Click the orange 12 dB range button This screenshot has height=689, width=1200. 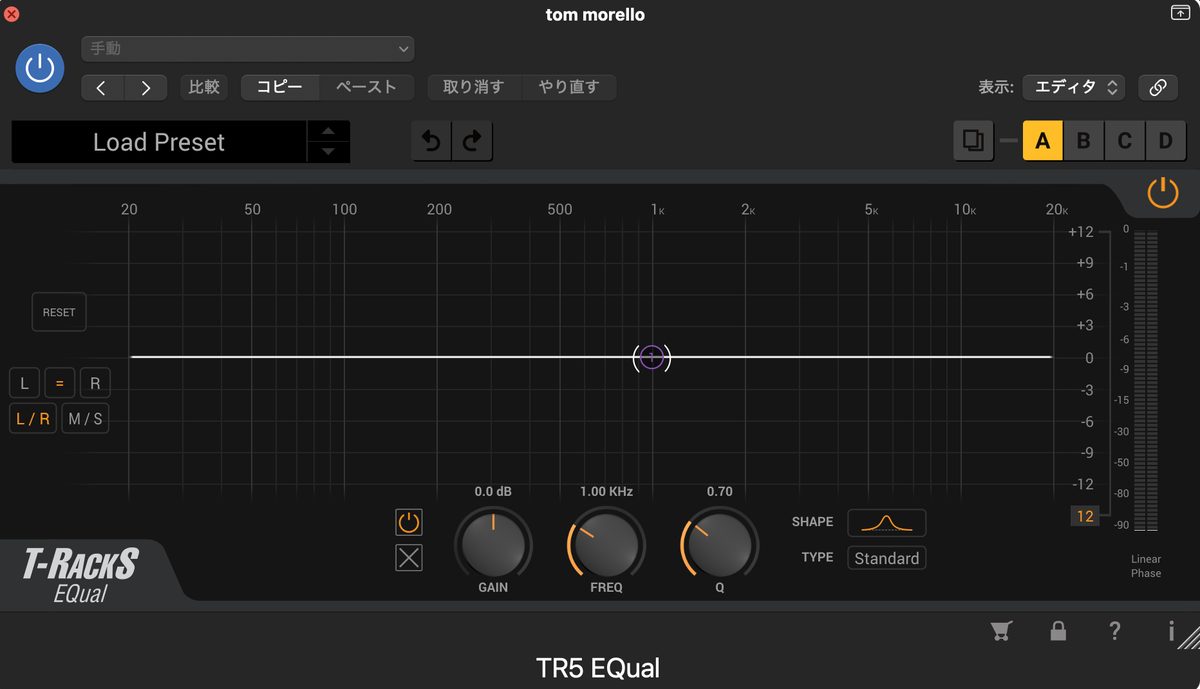click(x=1085, y=516)
